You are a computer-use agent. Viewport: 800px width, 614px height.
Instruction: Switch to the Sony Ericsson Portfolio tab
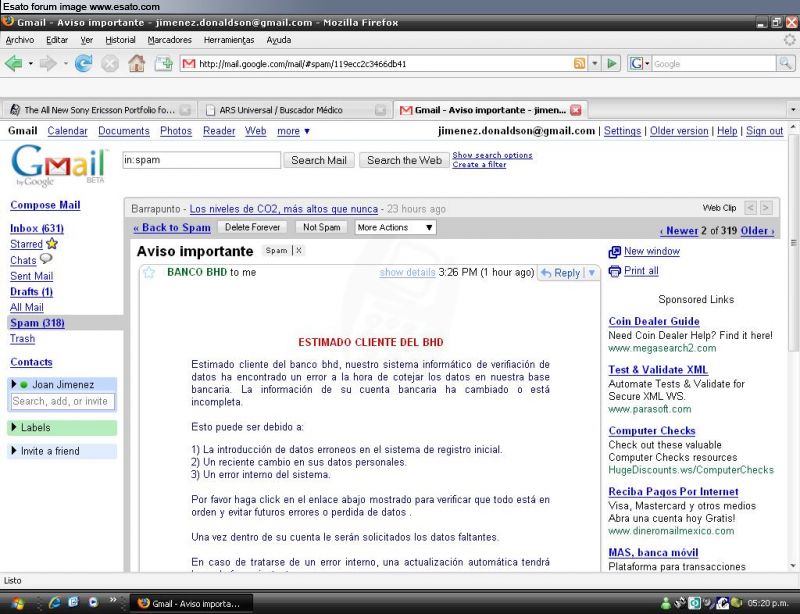coord(99,110)
